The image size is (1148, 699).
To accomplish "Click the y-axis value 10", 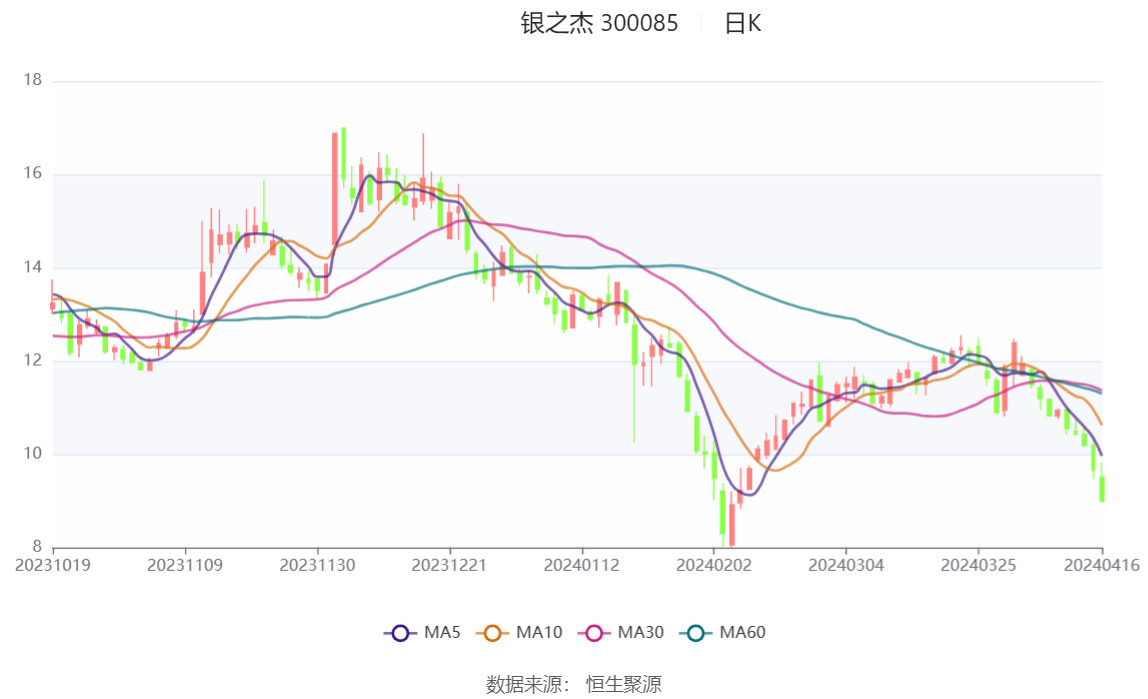I will pos(33,454).
